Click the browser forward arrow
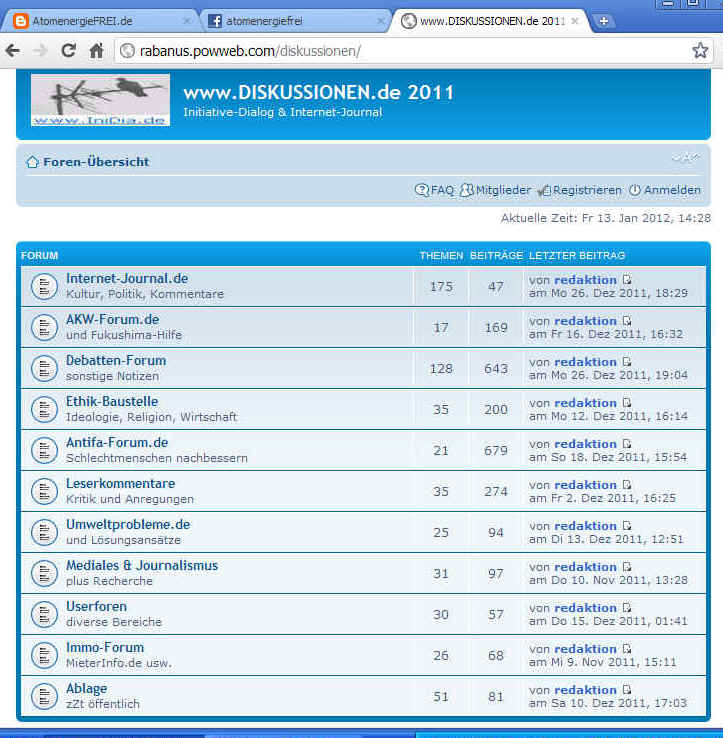This screenshot has width=723, height=738. coord(41,50)
